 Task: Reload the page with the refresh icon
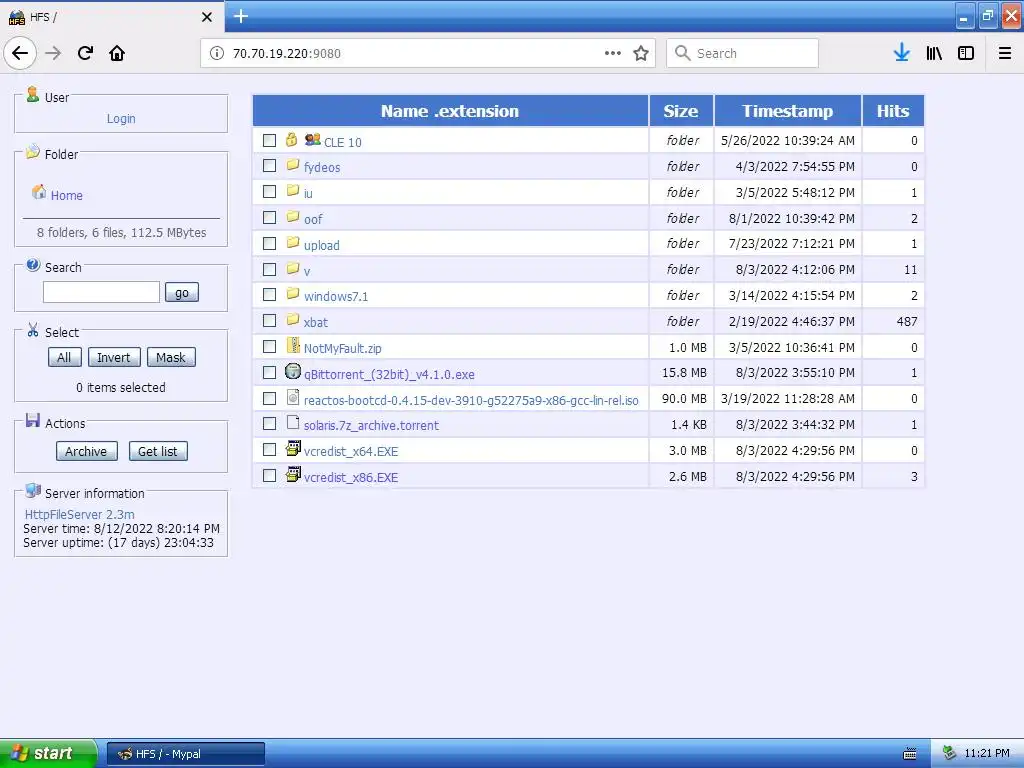pyautogui.click(x=85, y=53)
